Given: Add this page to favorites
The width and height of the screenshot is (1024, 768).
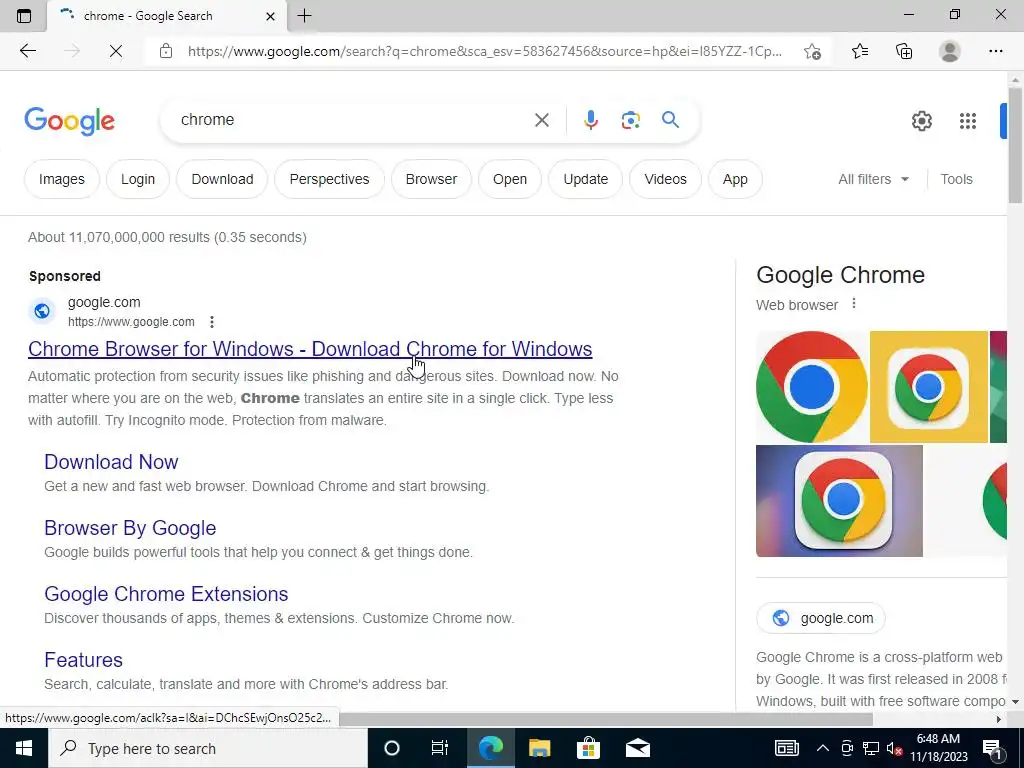Looking at the screenshot, I should pyautogui.click(x=812, y=51).
